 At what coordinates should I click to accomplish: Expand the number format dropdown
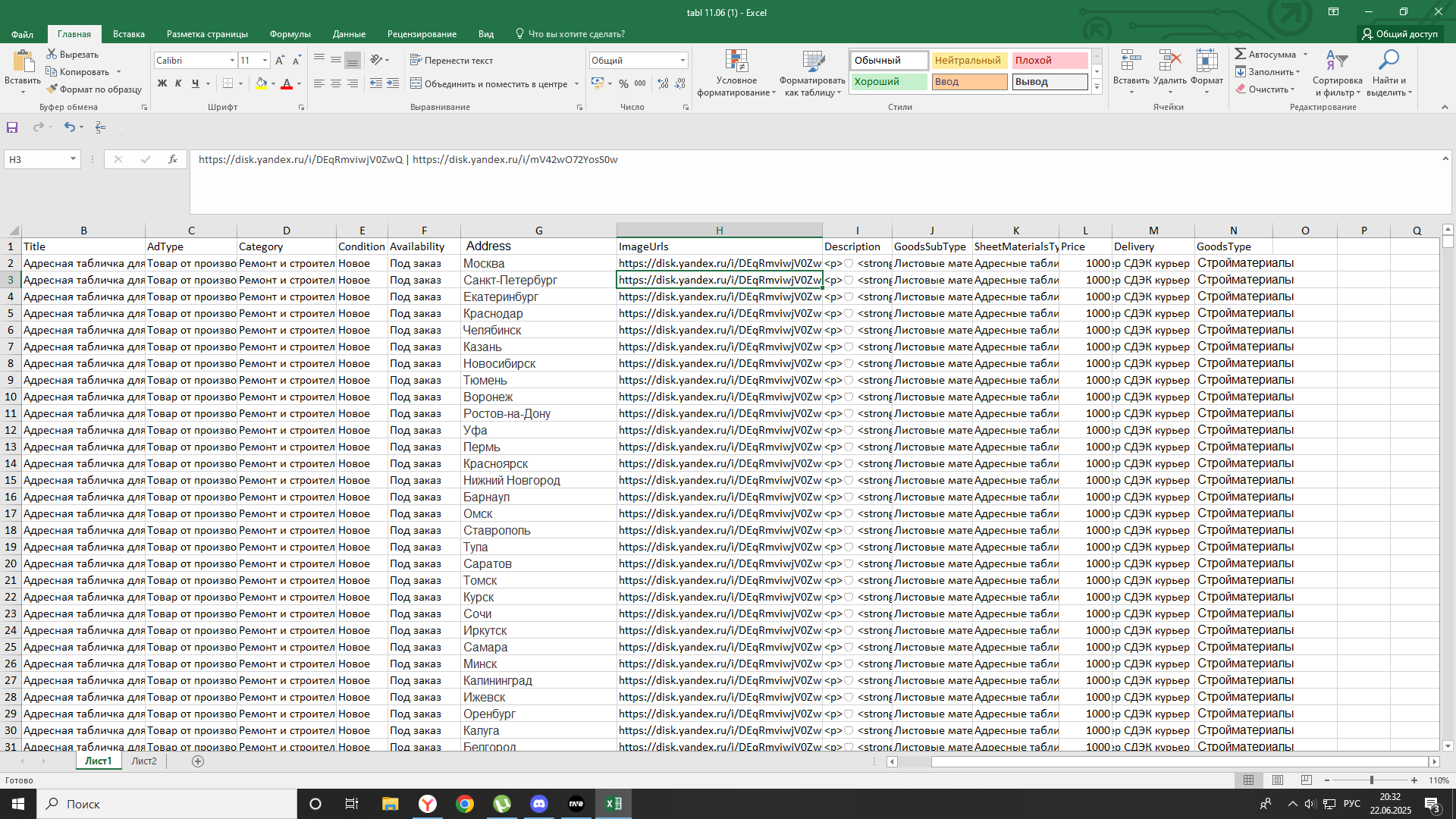point(682,61)
